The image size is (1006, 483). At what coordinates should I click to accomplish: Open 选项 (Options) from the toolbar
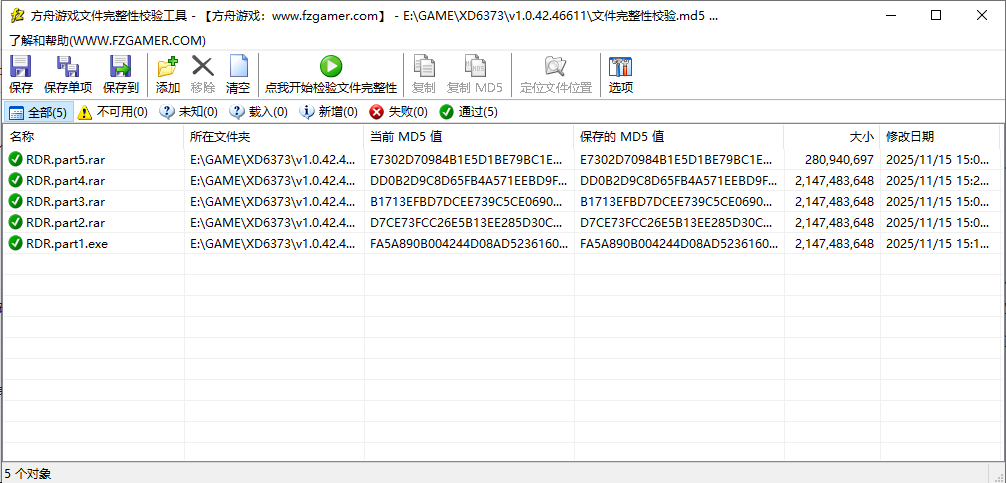621,68
